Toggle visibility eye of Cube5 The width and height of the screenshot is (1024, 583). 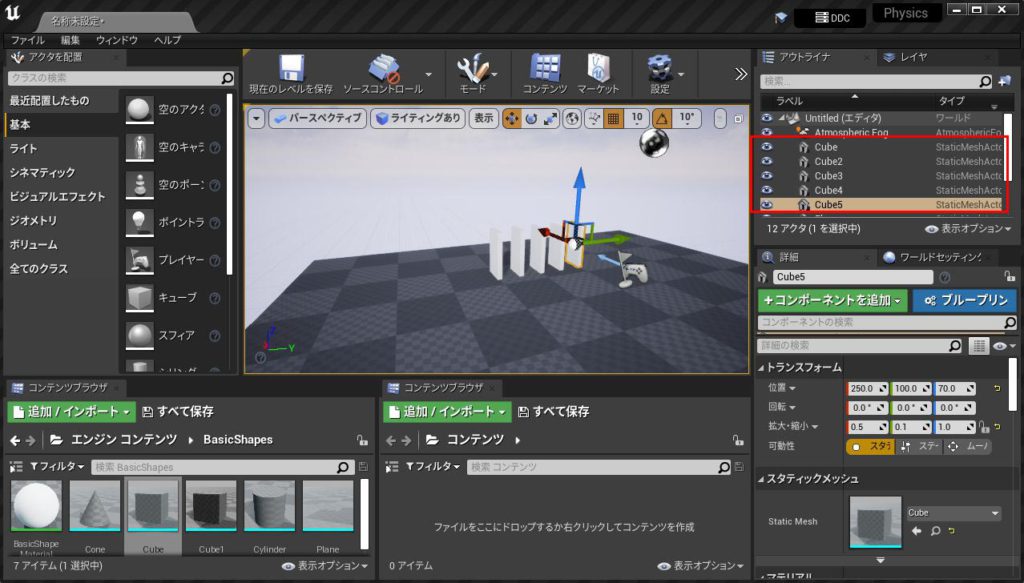[x=767, y=204]
